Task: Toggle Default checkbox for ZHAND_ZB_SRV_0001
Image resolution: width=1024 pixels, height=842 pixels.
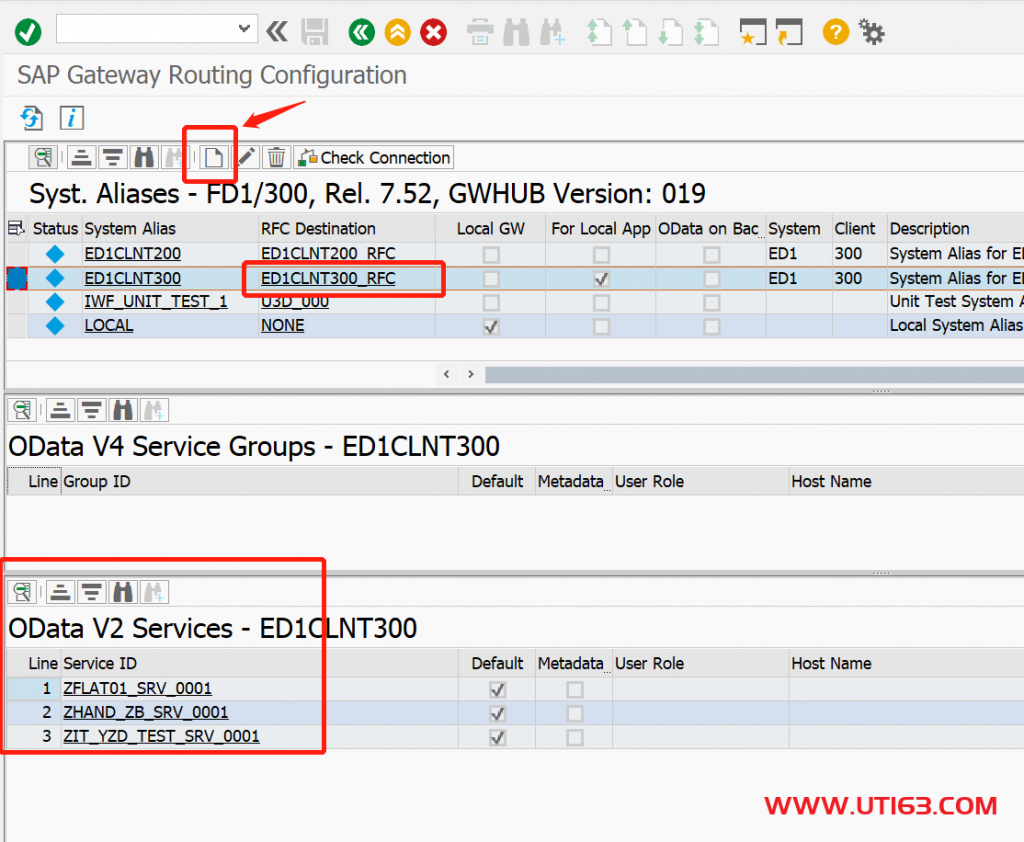Action: (497, 714)
